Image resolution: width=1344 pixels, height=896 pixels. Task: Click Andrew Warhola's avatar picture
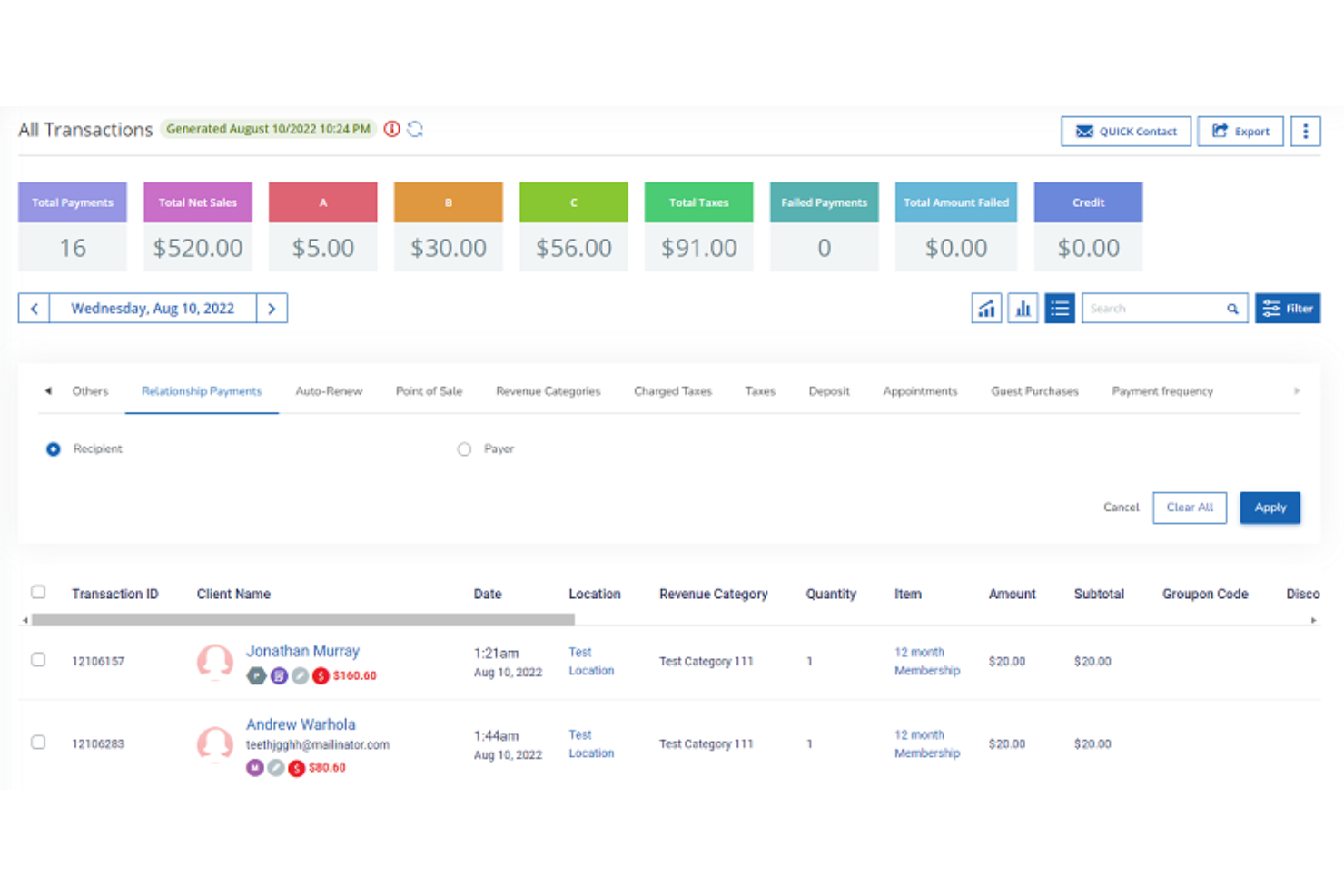[x=215, y=744]
